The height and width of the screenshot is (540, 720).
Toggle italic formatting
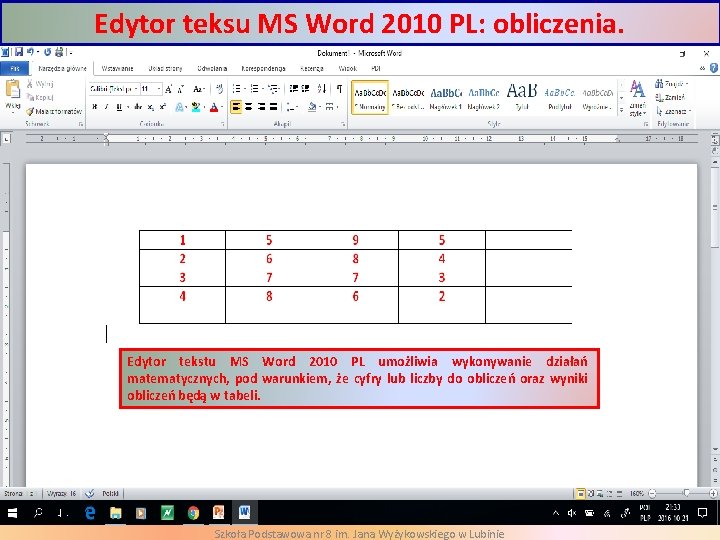point(107,107)
